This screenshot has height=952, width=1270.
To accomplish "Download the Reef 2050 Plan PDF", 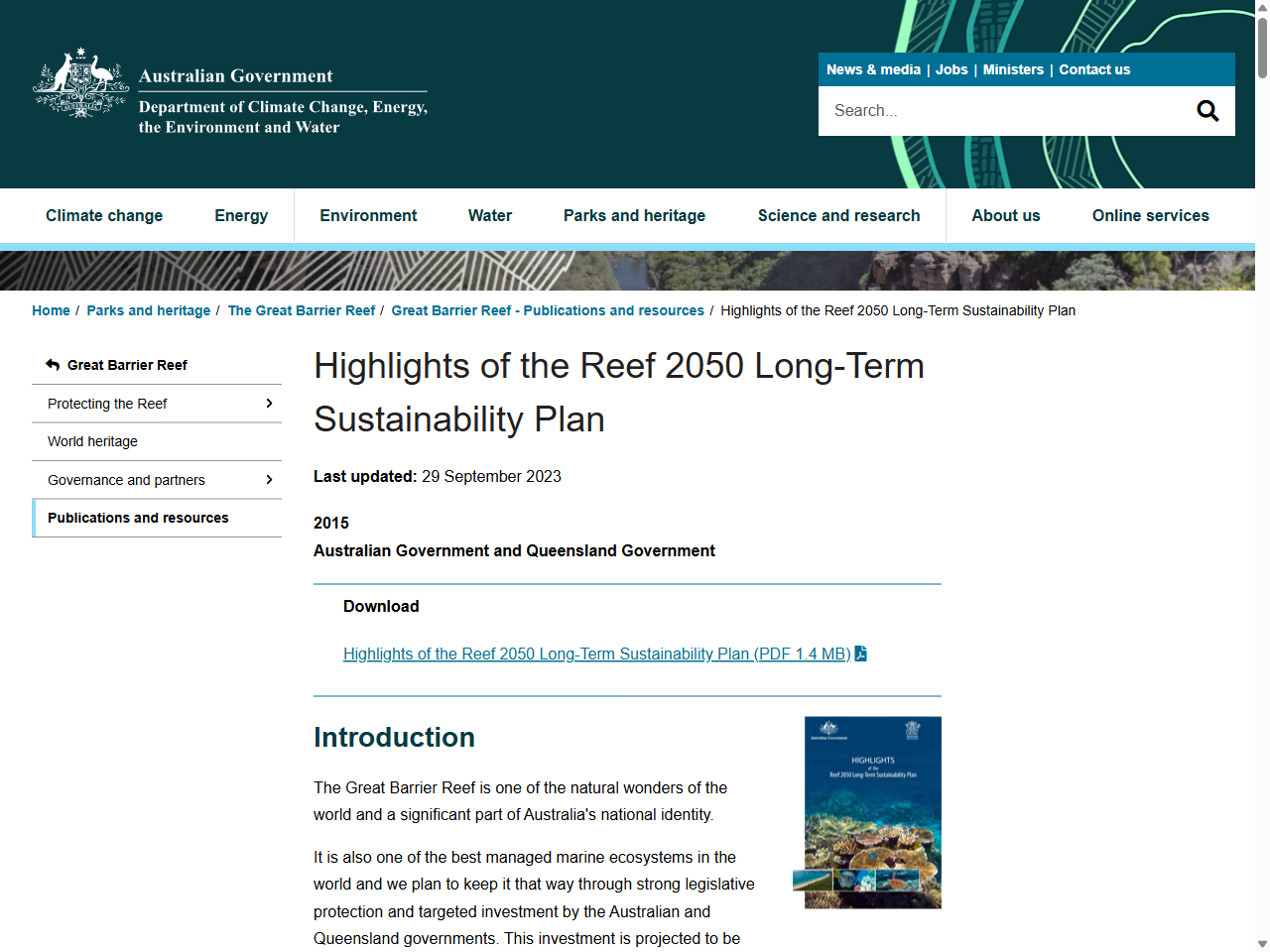I will point(595,654).
